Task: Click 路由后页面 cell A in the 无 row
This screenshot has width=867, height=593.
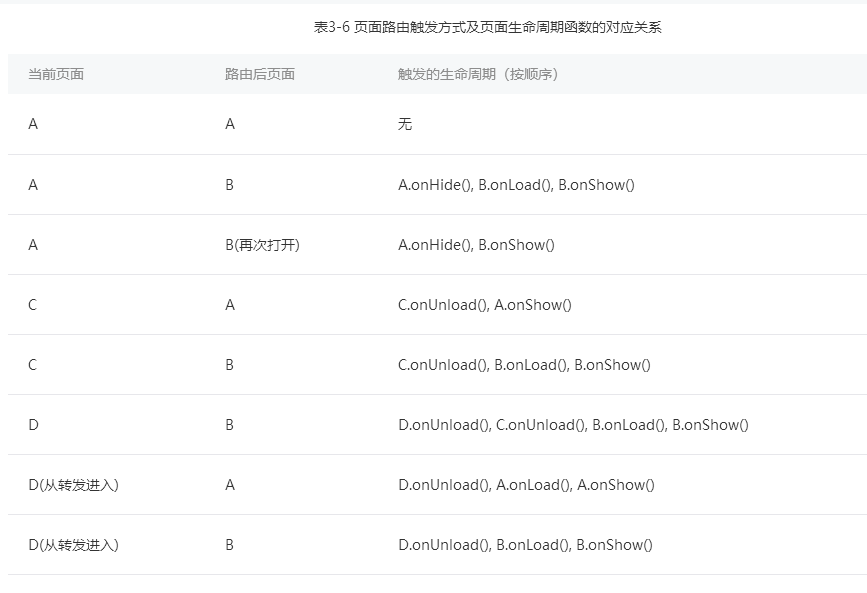Action: click(230, 124)
